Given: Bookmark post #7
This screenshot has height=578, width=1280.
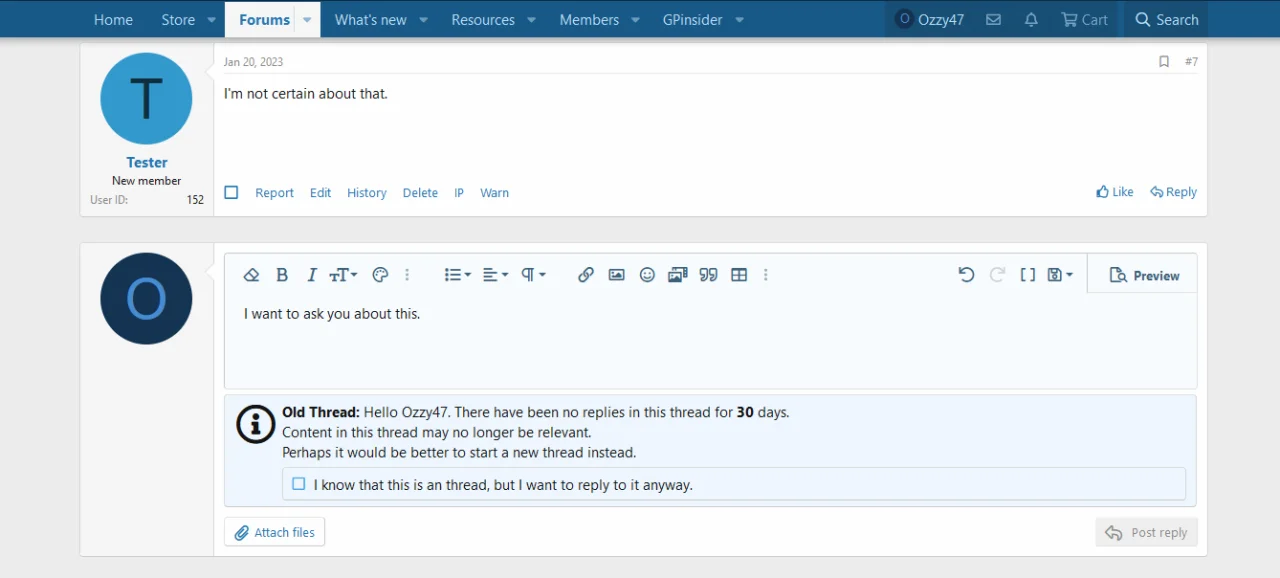Looking at the screenshot, I should click(1164, 62).
